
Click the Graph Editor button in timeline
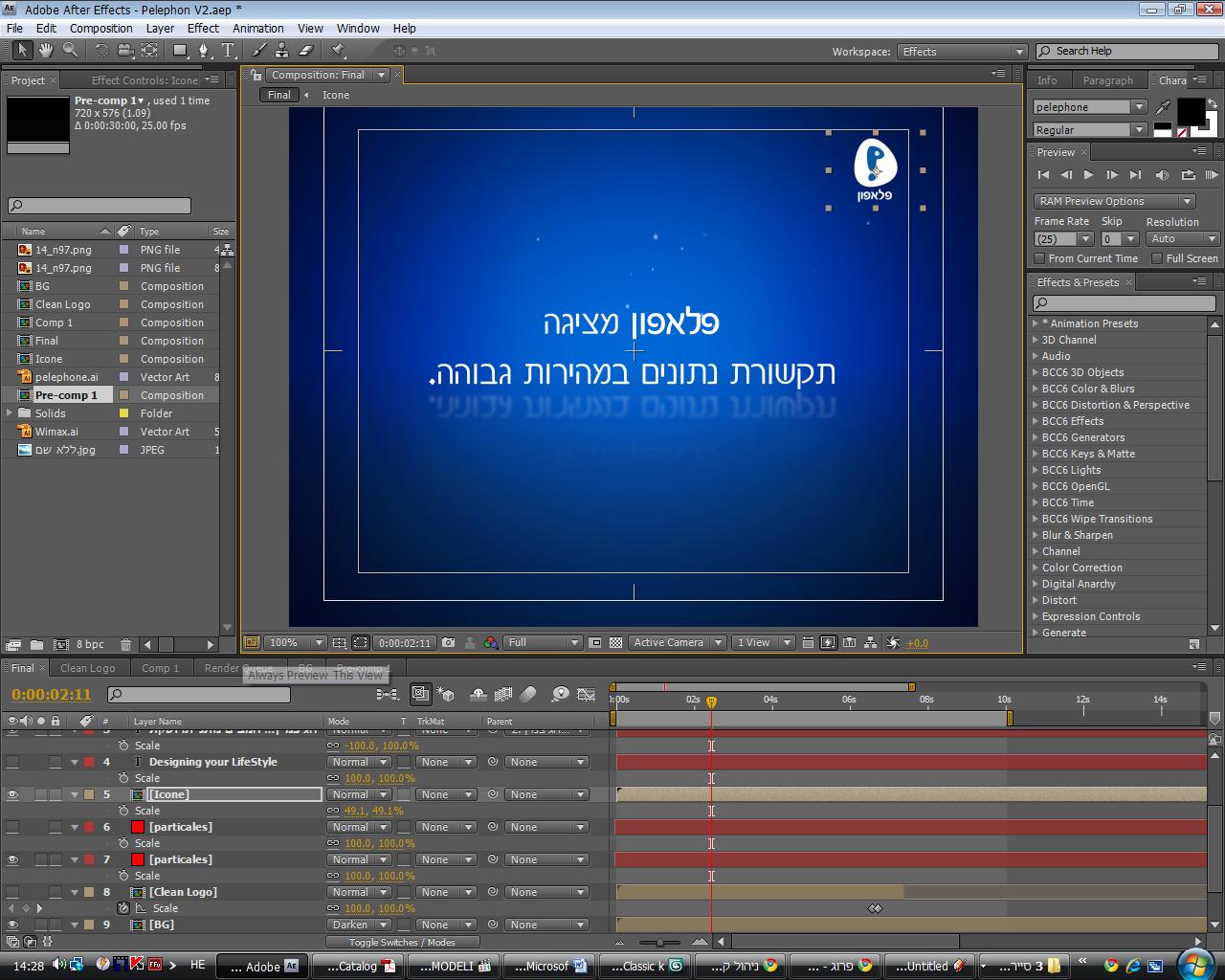(585, 694)
